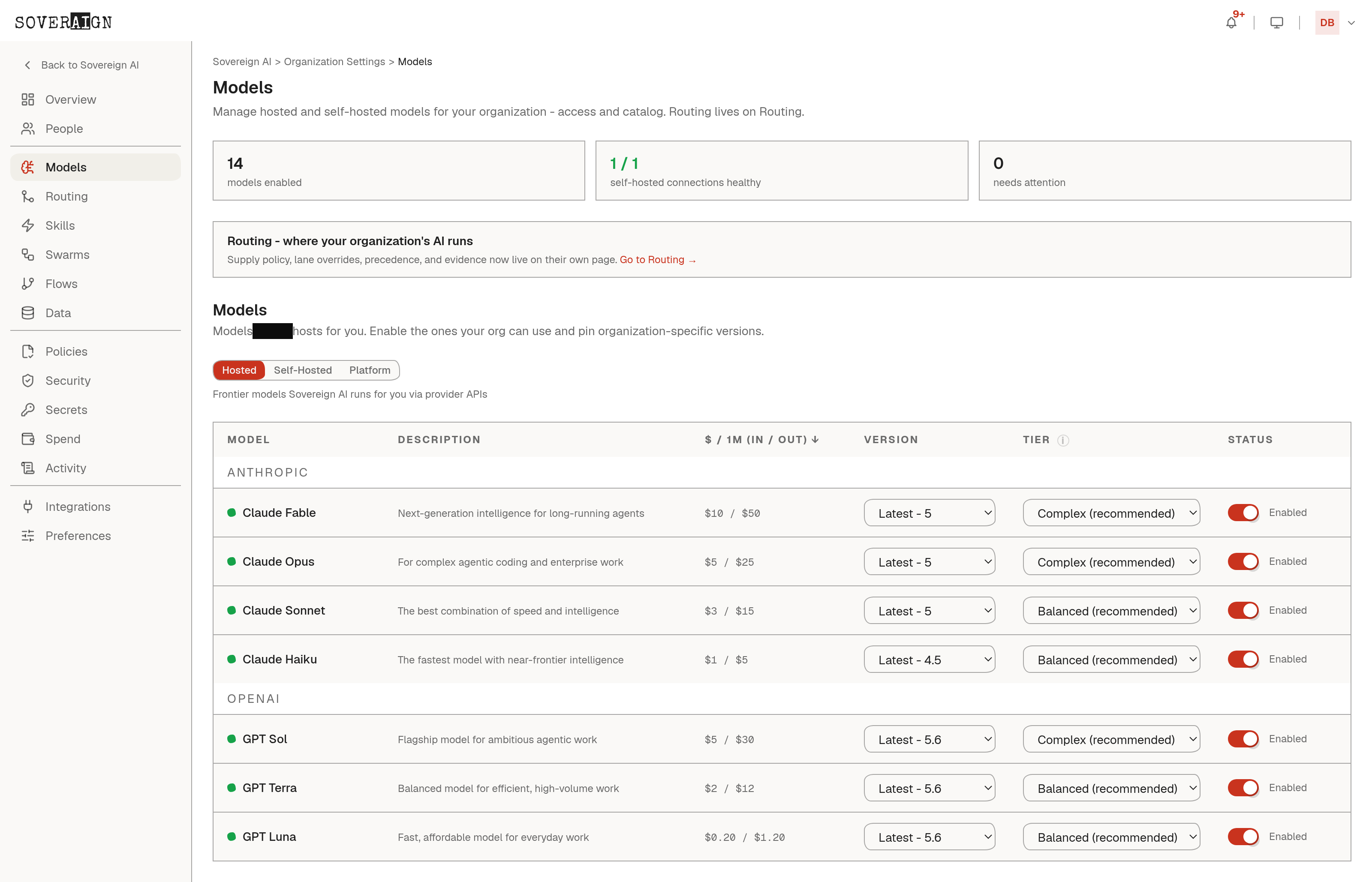Screen dimensions: 1372x882
Task: Switch to the Self-Hosted tab
Action: [x=302, y=370]
